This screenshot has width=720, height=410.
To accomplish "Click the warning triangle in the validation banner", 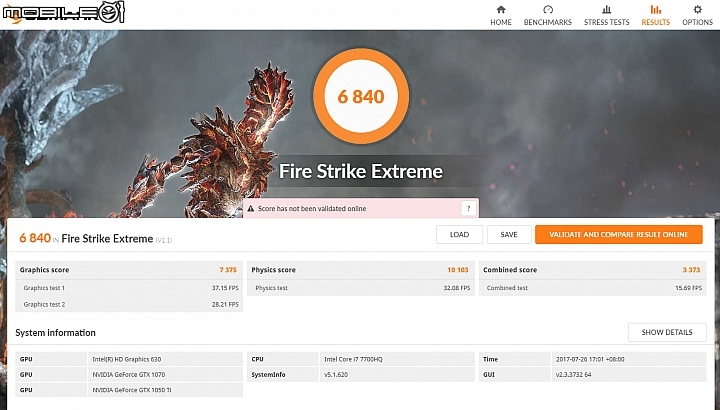I will pos(251,209).
